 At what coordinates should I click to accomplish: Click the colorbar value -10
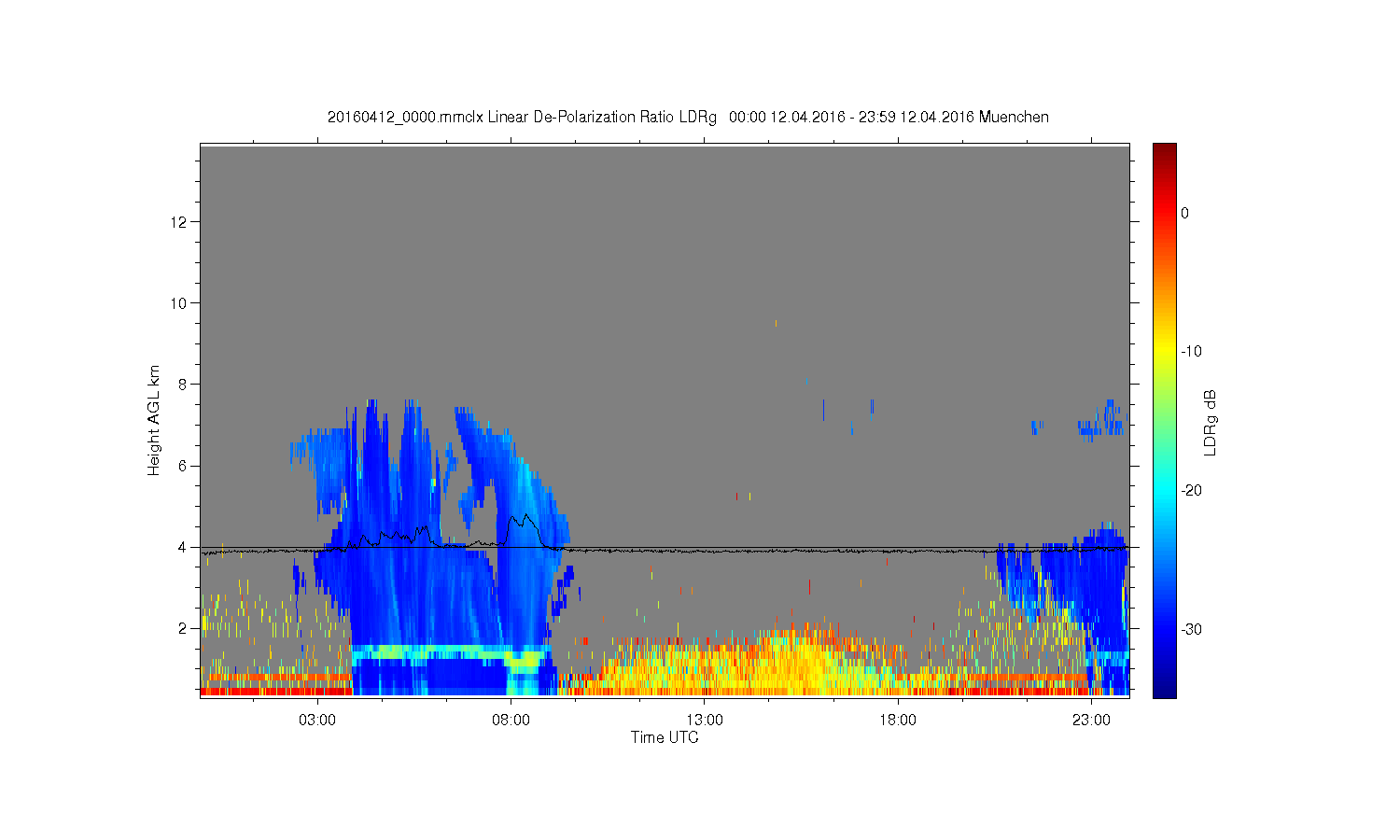[1191, 352]
